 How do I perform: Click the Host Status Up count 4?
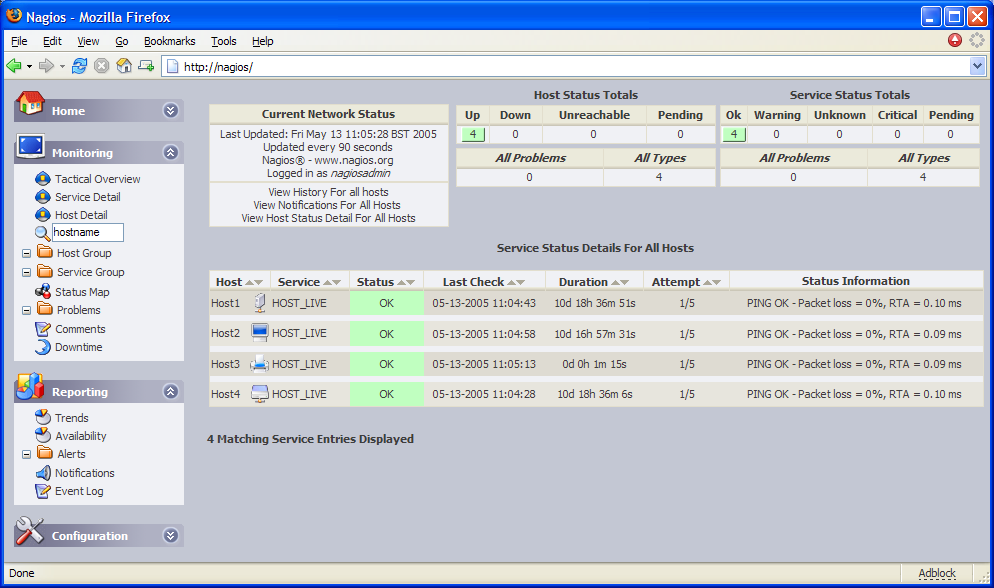click(473, 134)
